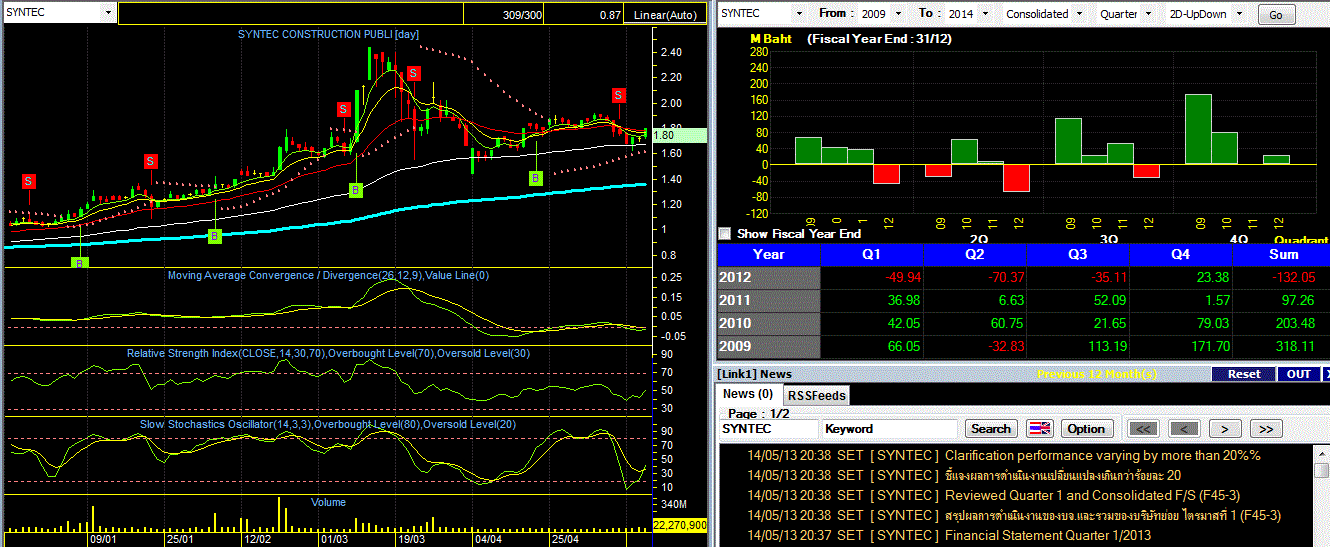The height and width of the screenshot is (547, 1330).
Task: Focus the news SYNTEC symbol field
Action: [768, 428]
